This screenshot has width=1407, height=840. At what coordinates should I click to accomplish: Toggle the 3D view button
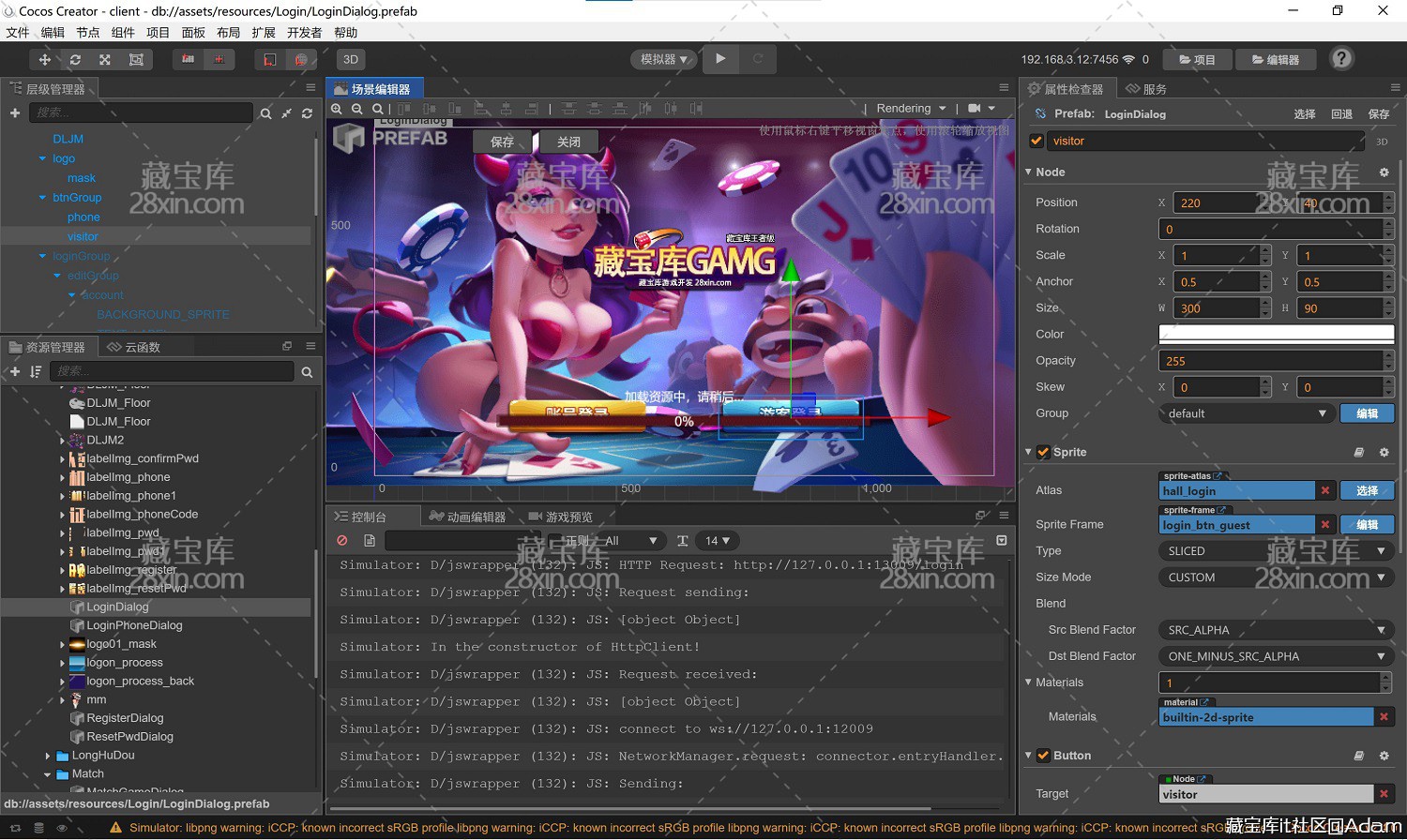350,59
